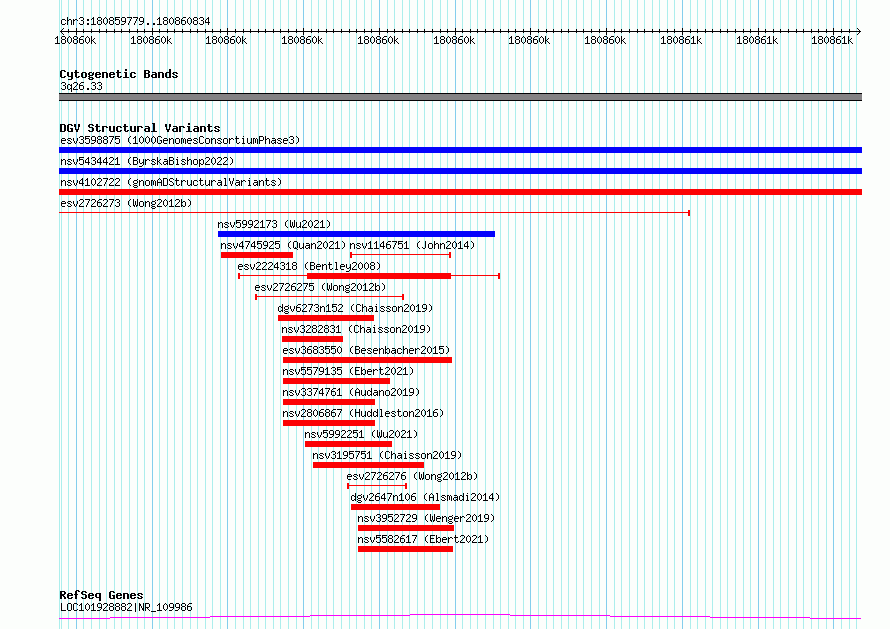This screenshot has width=890, height=629.
Task: Click the red bar under dgv2647n106 (Alsmadi2014)
Action: tap(395, 507)
